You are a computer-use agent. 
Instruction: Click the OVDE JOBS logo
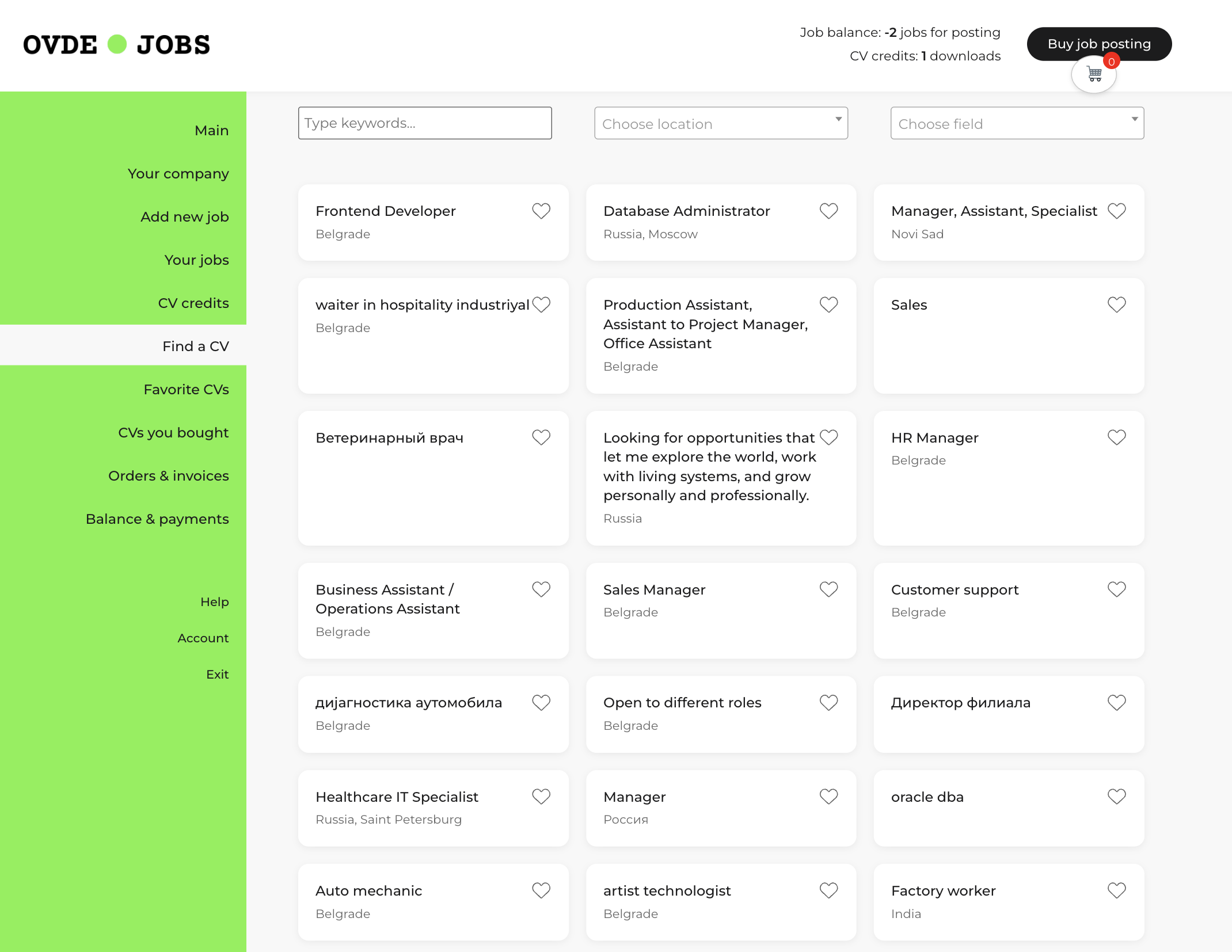(x=117, y=45)
